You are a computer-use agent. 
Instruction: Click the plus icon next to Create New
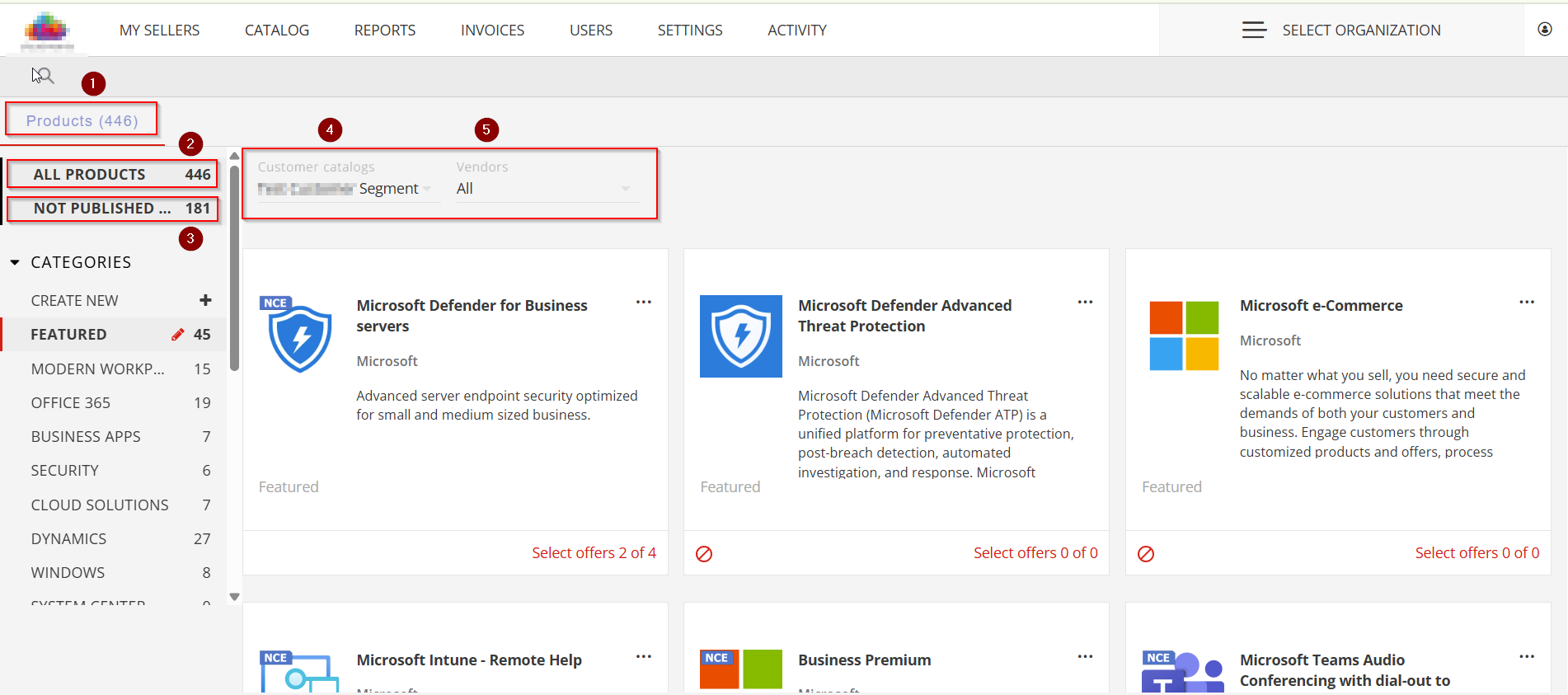(x=205, y=300)
